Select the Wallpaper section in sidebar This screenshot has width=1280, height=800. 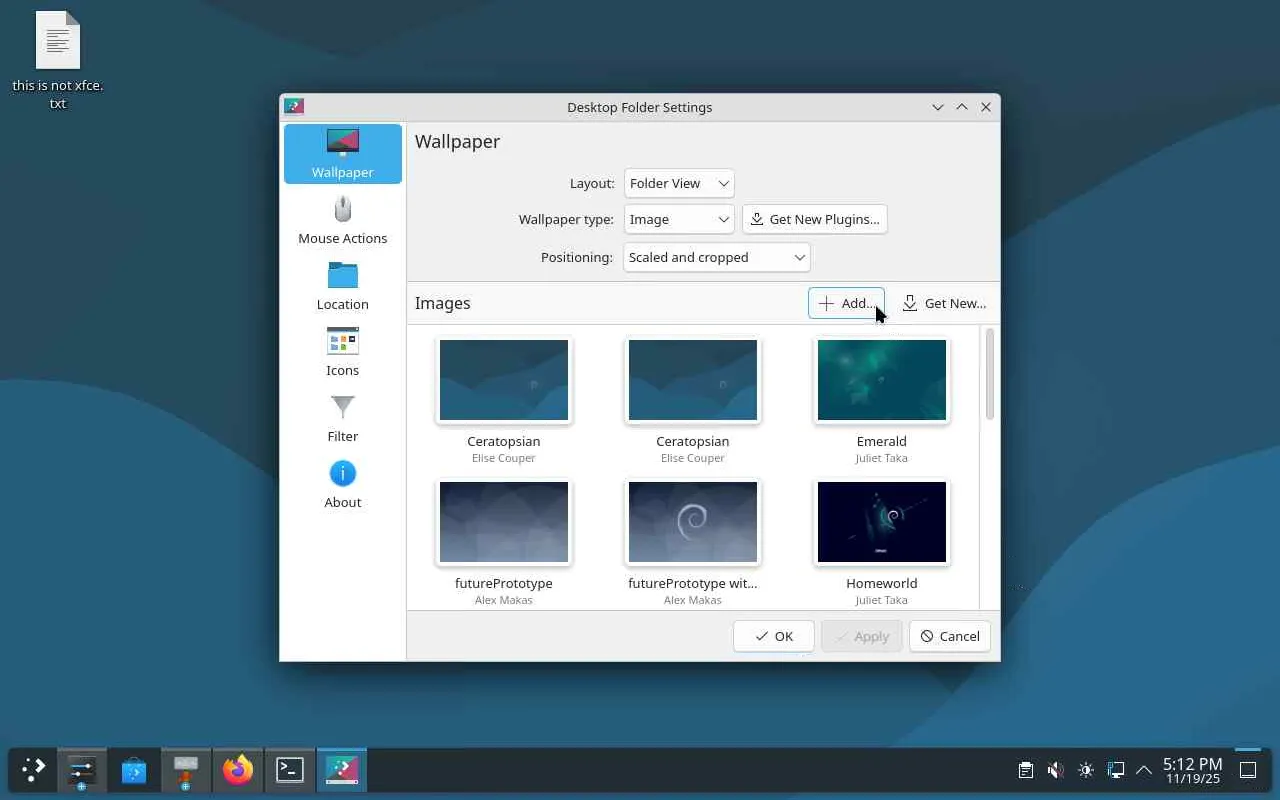[342, 154]
